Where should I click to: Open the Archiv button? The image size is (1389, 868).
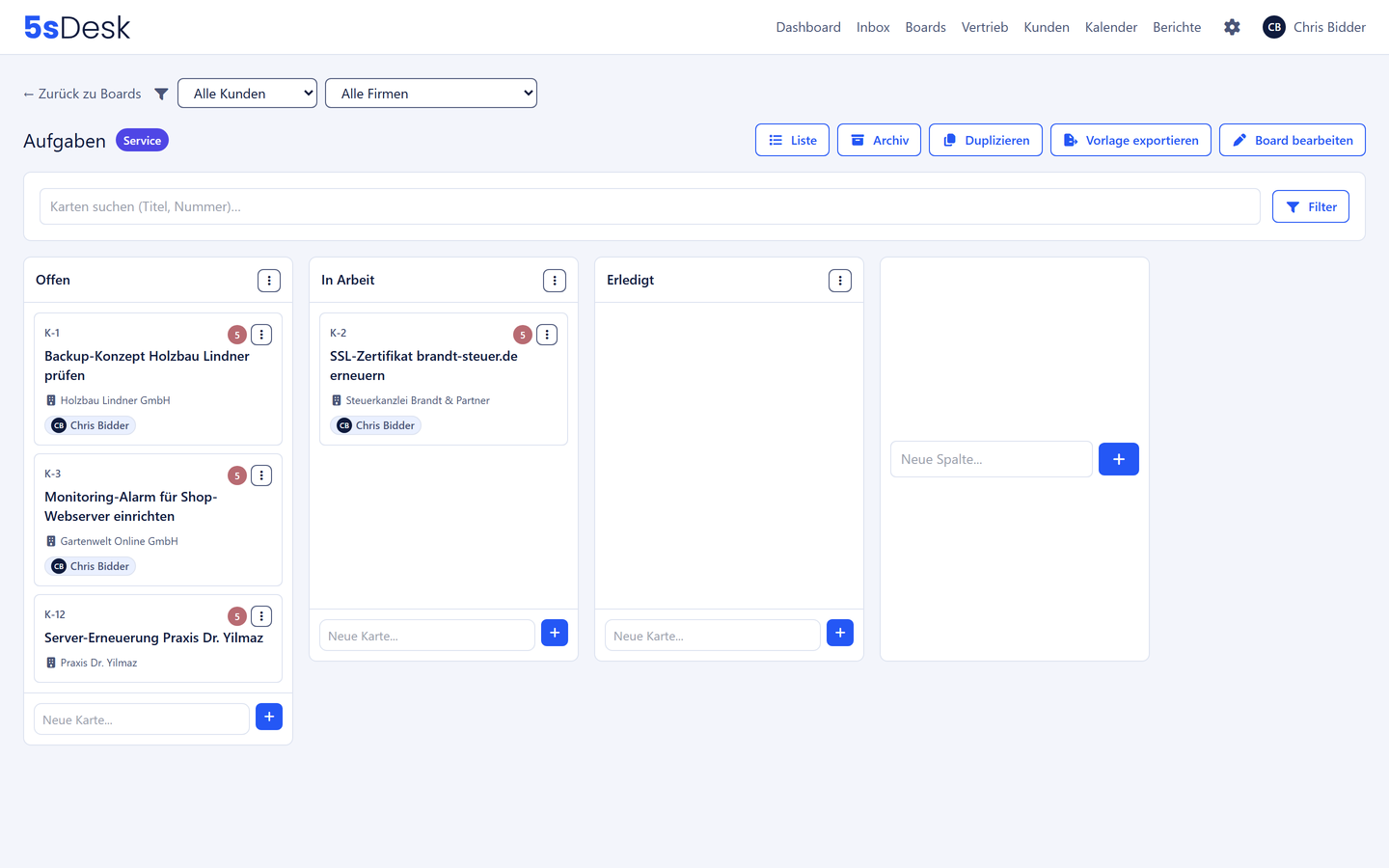click(x=879, y=140)
